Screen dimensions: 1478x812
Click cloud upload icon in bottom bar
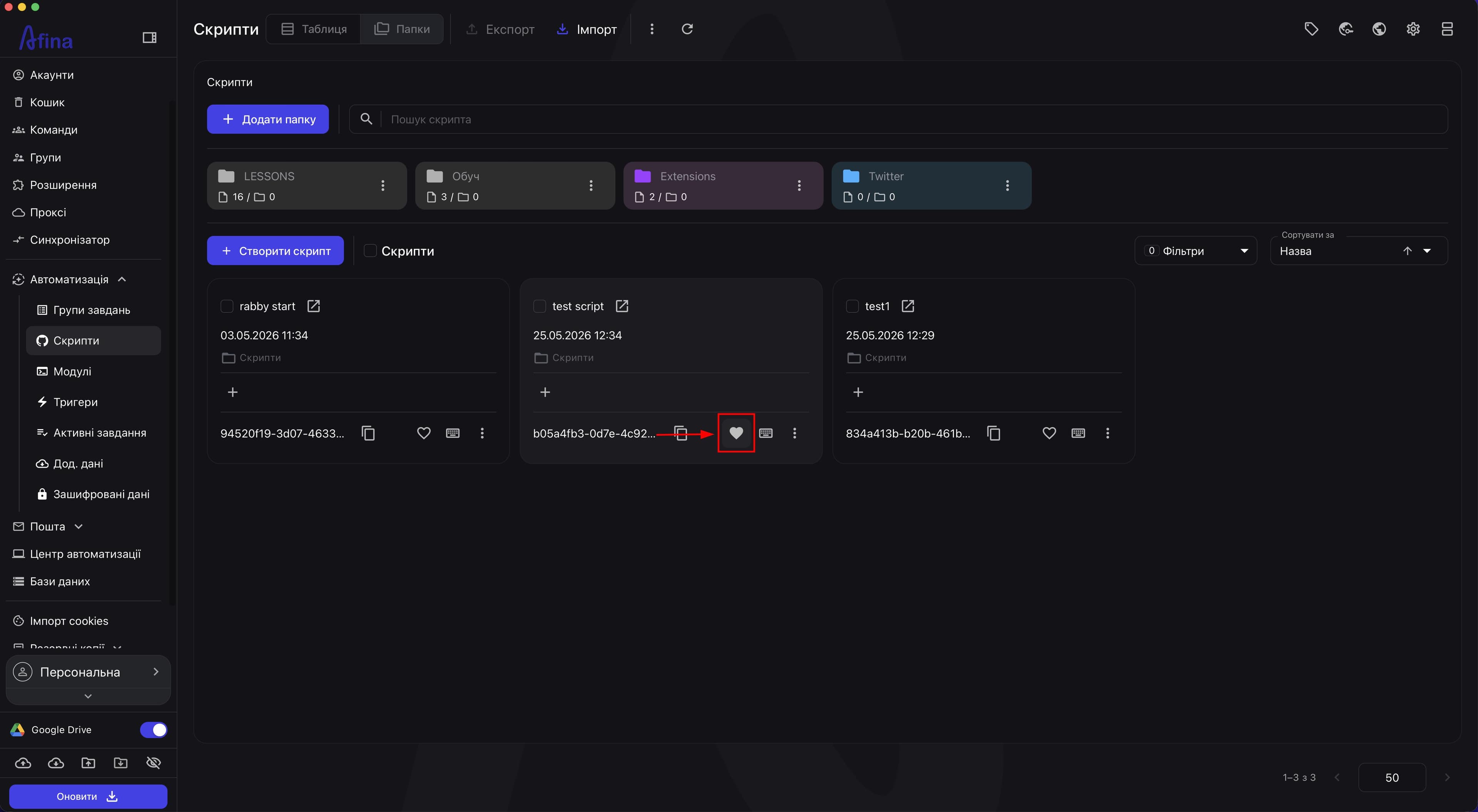[x=23, y=763]
